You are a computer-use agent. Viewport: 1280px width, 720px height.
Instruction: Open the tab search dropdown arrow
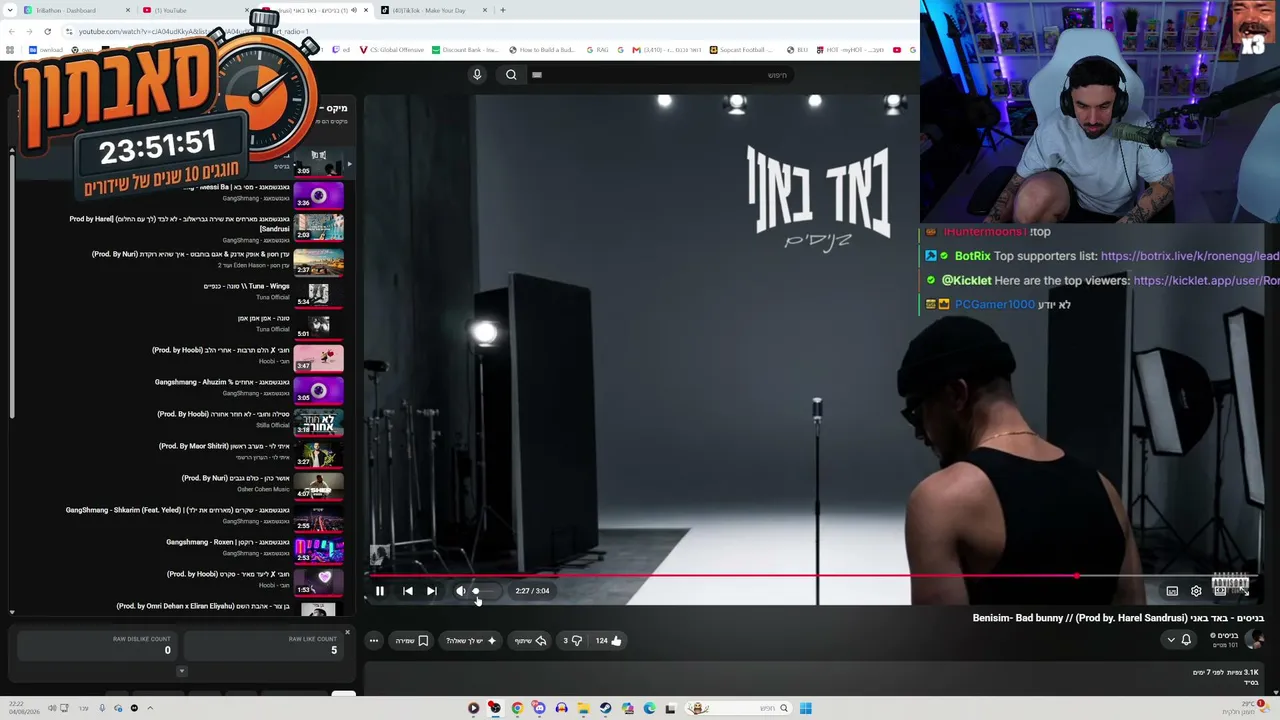point(9,10)
